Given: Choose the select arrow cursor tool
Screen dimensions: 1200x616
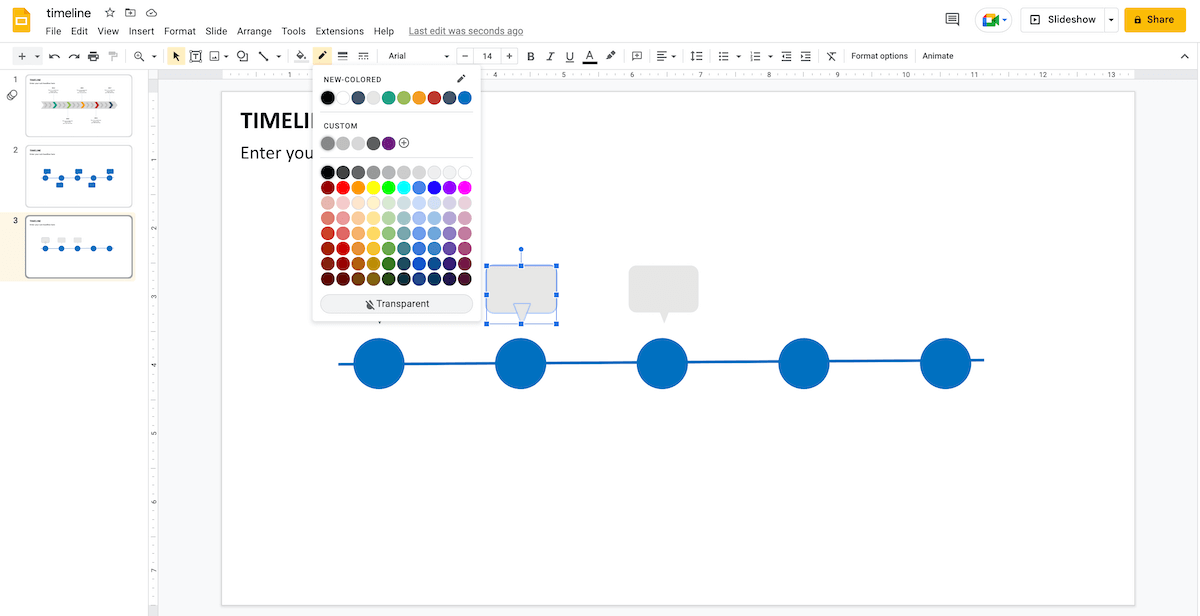Looking at the screenshot, I should coord(176,56).
